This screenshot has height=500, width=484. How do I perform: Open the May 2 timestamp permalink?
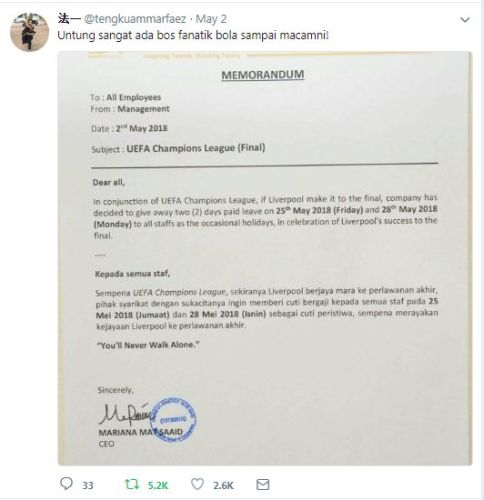click(211, 19)
